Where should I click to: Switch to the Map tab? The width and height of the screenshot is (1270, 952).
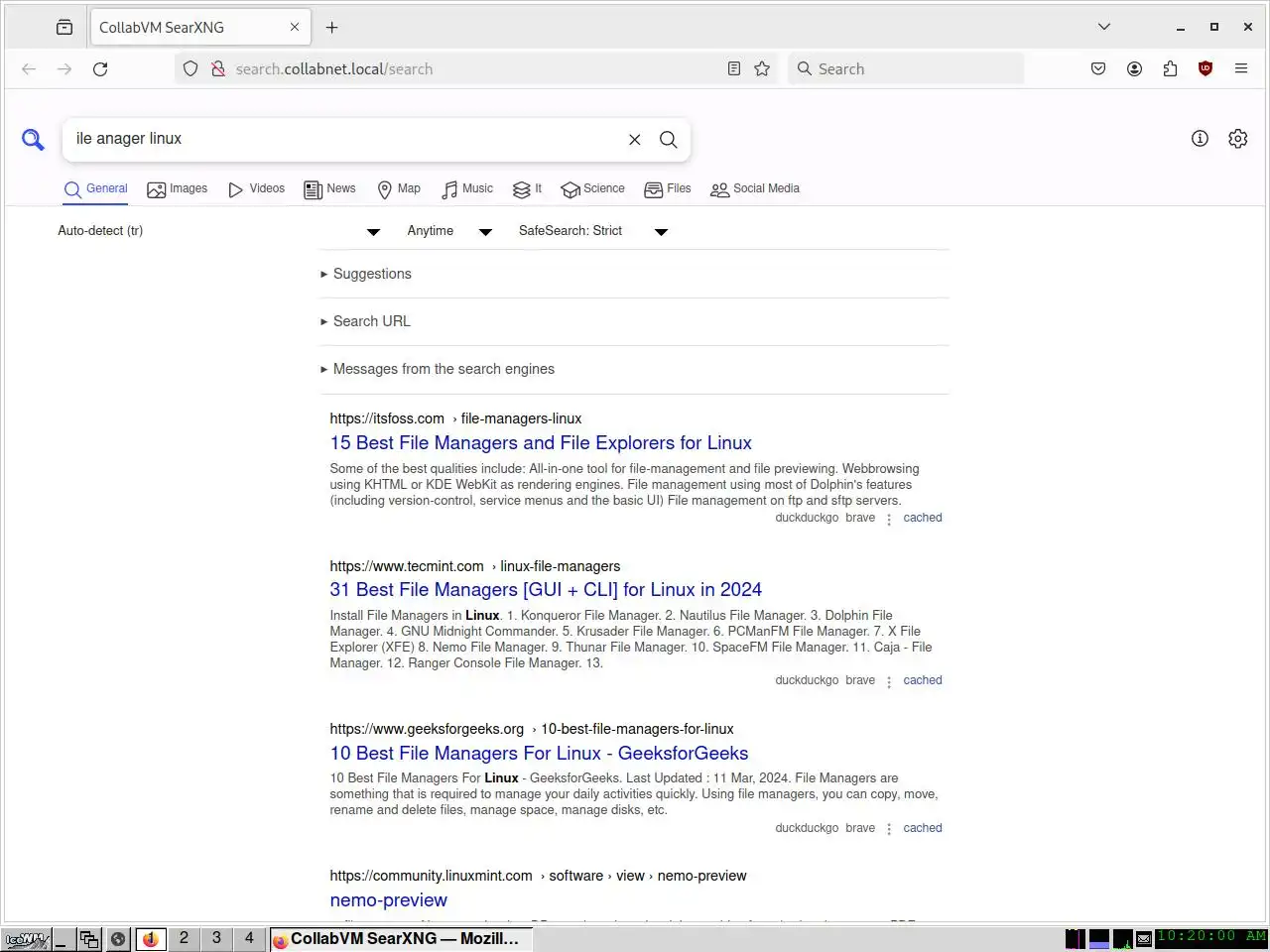(x=399, y=188)
